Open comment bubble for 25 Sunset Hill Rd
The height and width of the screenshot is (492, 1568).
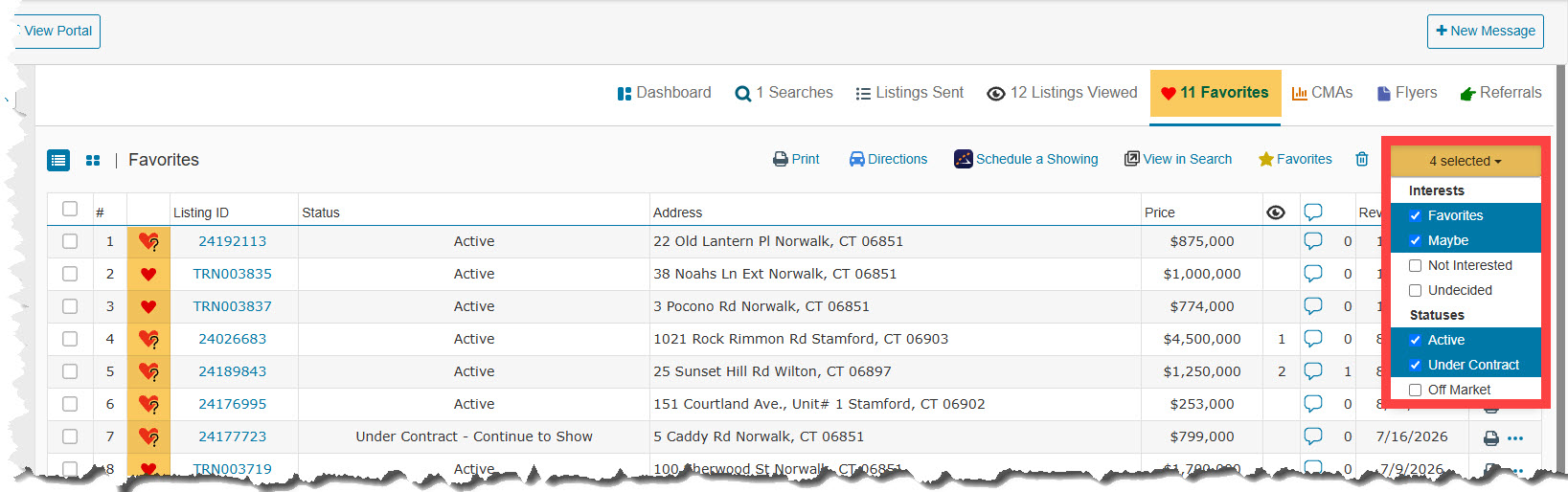[x=1313, y=371]
